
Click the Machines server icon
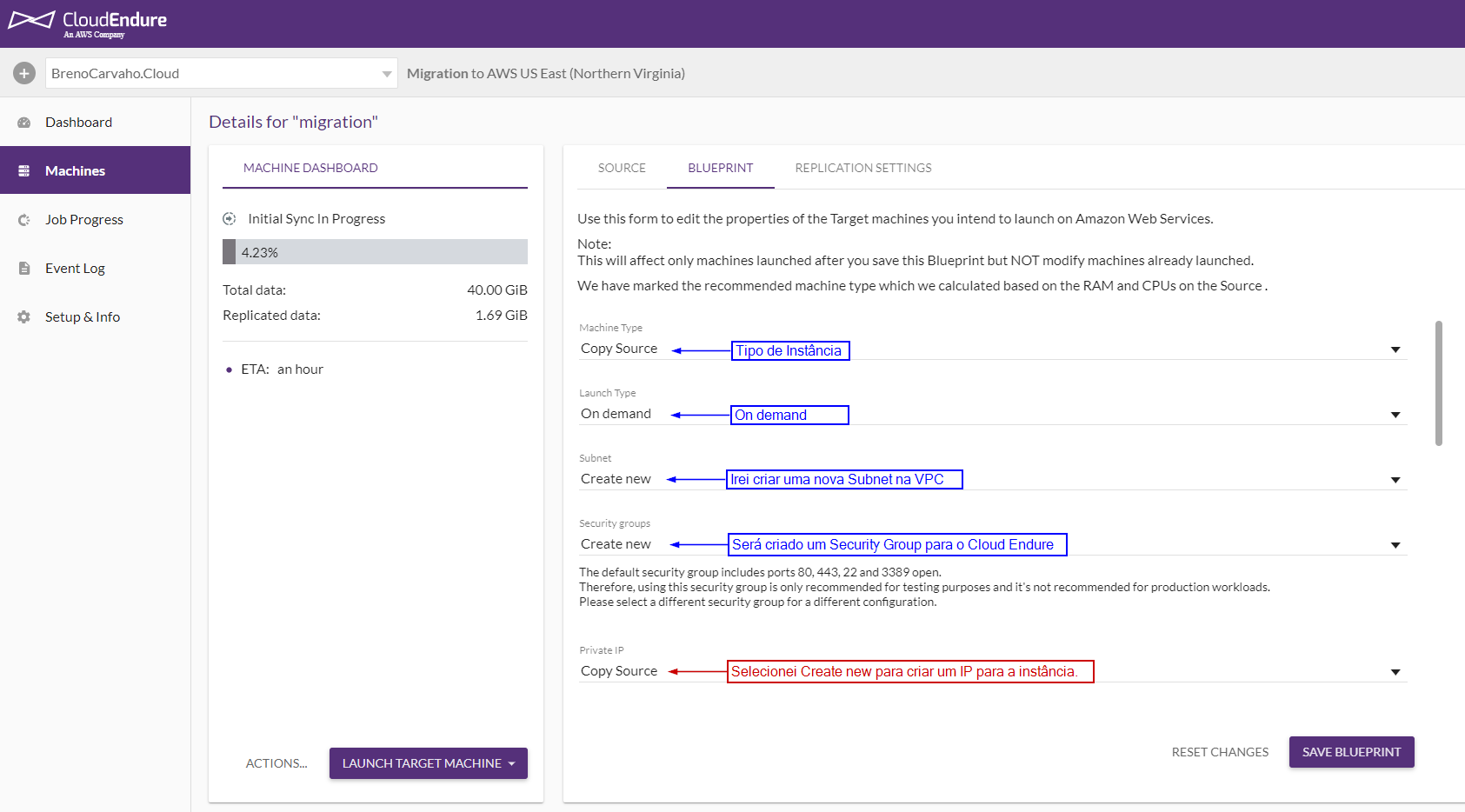tap(24, 171)
